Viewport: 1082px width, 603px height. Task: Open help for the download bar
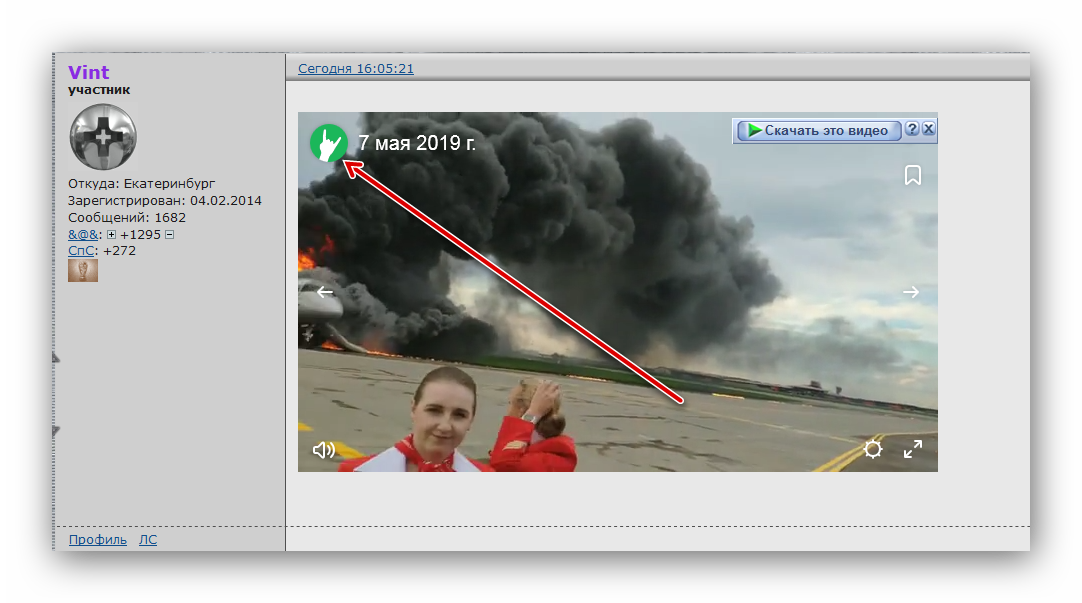[912, 130]
